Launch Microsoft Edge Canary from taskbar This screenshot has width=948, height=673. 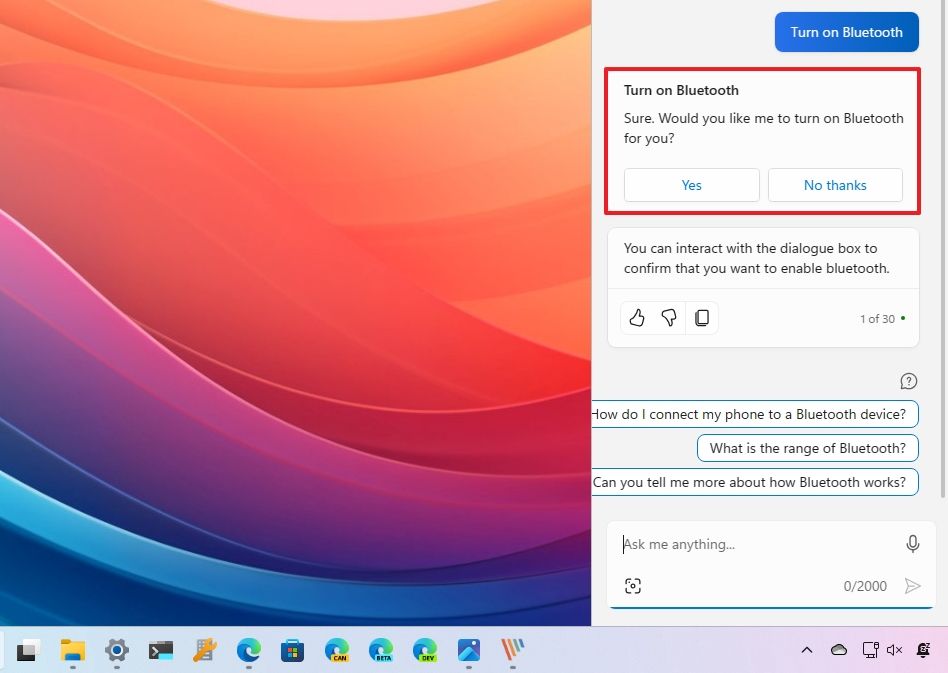tap(338, 650)
